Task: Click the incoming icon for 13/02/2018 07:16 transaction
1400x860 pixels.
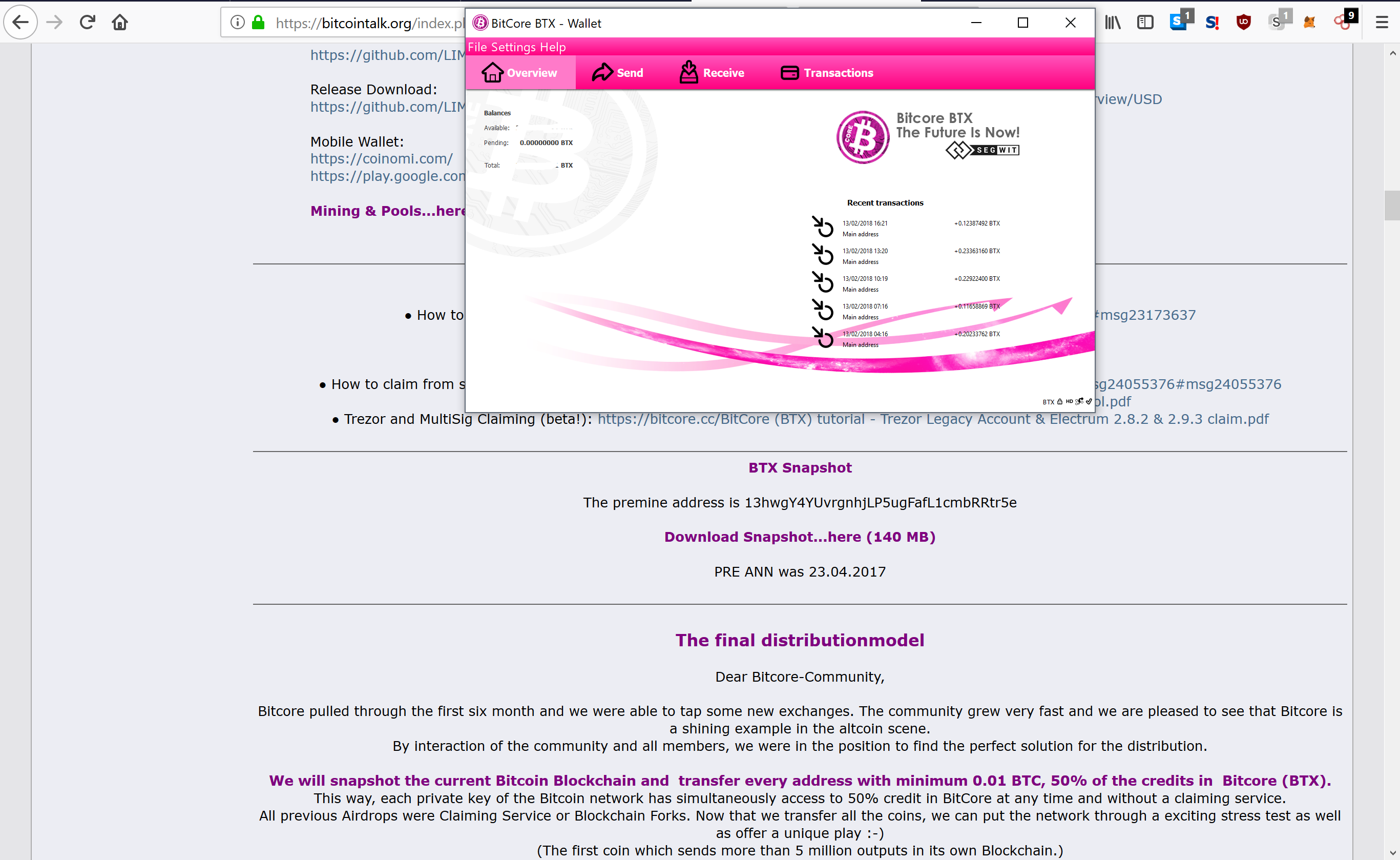Action: tap(822, 310)
